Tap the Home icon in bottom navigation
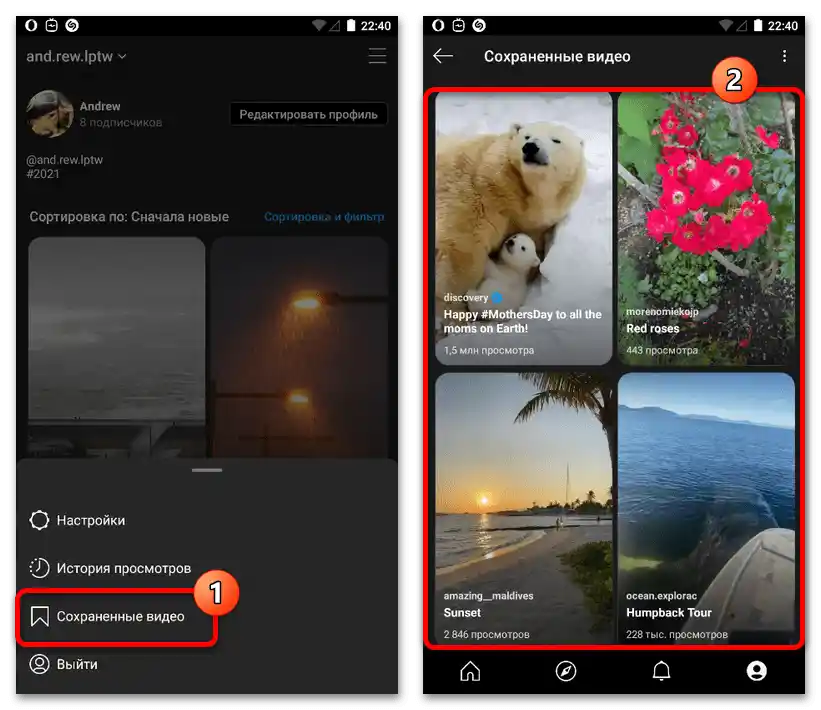The image size is (821, 710). [x=470, y=671]
